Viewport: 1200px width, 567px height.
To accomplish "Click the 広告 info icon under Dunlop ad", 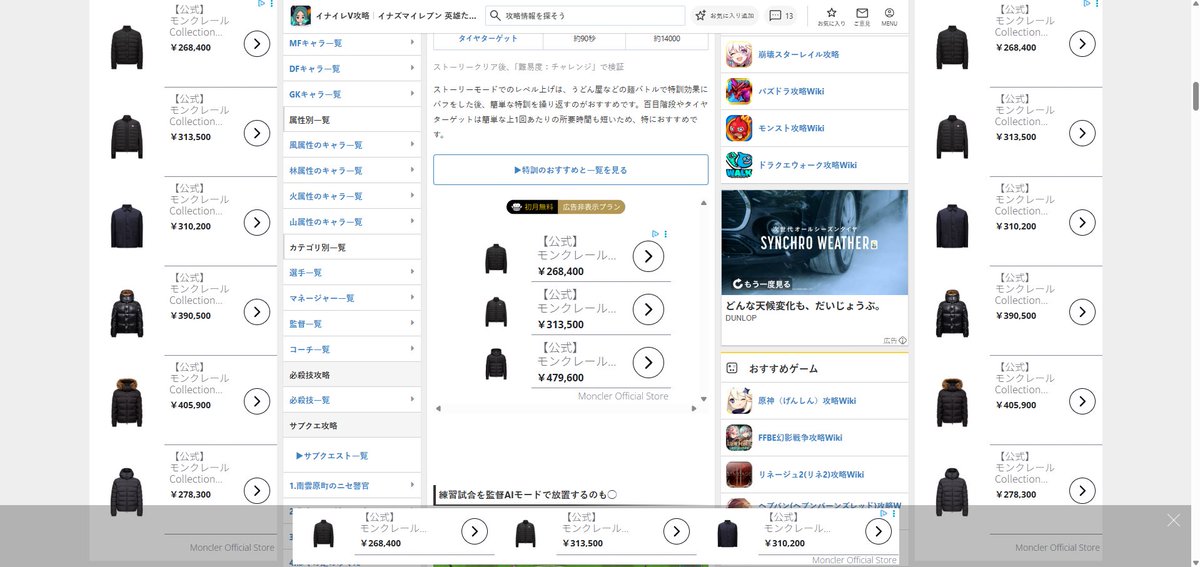I will [902, 340].
